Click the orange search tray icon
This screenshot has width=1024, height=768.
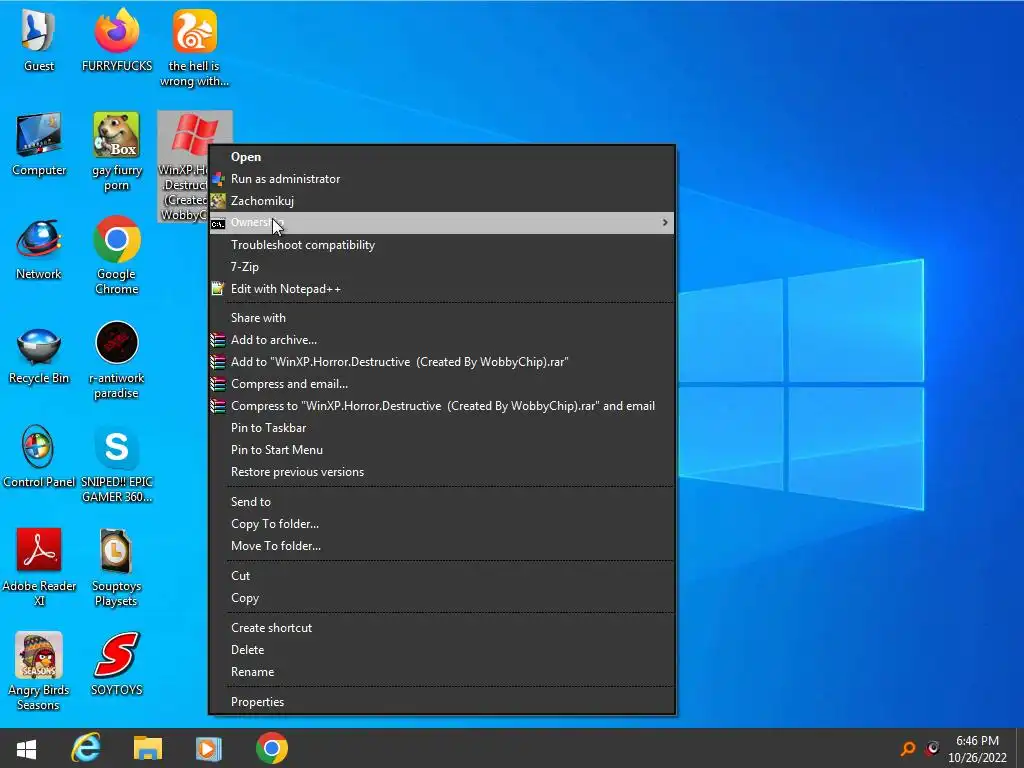pyautogui.click(x=908, y=748)
